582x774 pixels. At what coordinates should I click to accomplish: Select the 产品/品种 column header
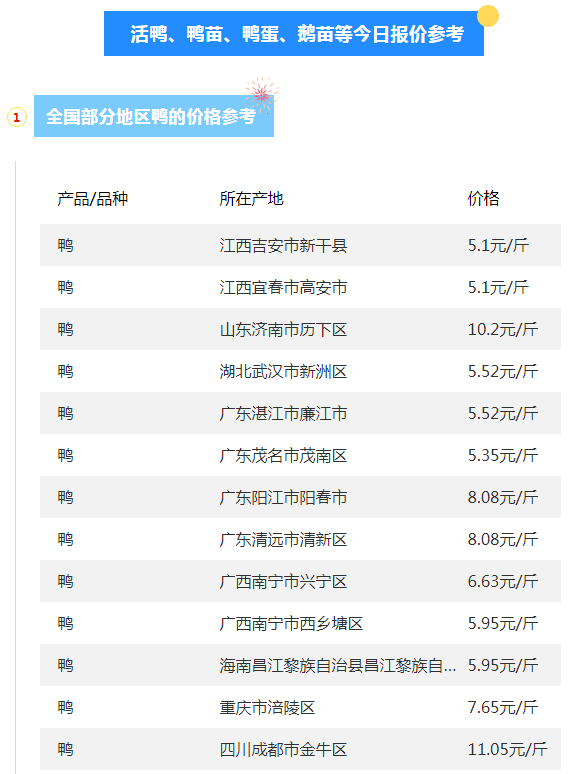coord(92,199)
